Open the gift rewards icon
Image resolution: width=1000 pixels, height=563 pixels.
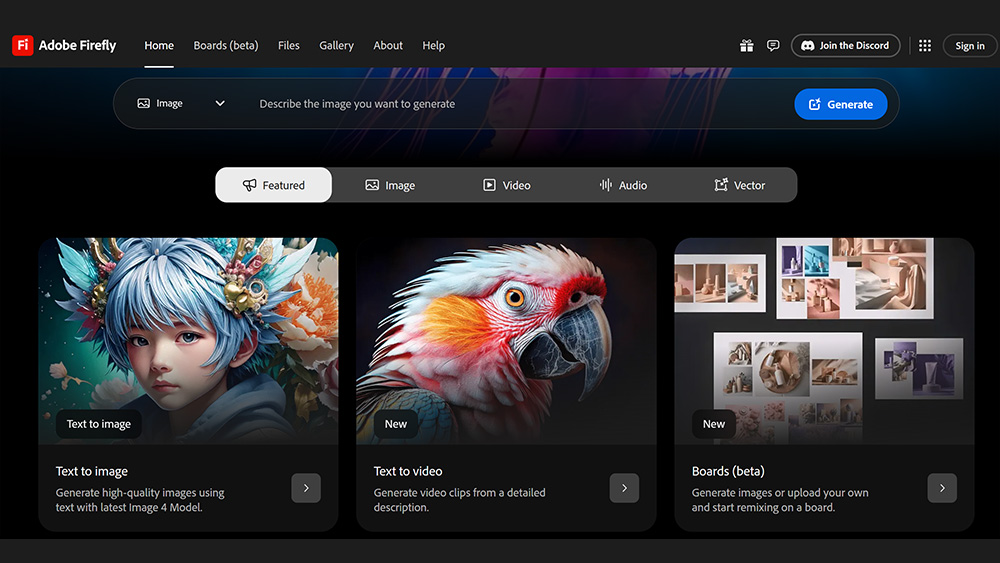(x=746, y=45)
